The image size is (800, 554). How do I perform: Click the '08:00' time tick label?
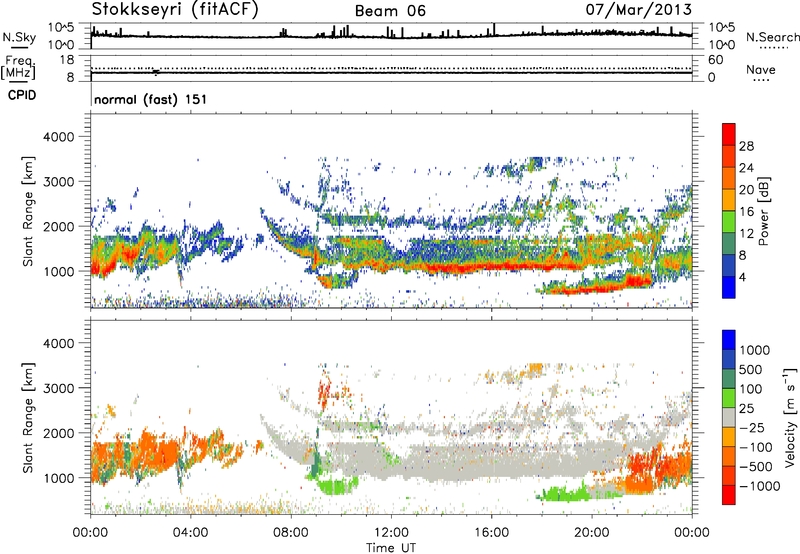coord(291,533)
